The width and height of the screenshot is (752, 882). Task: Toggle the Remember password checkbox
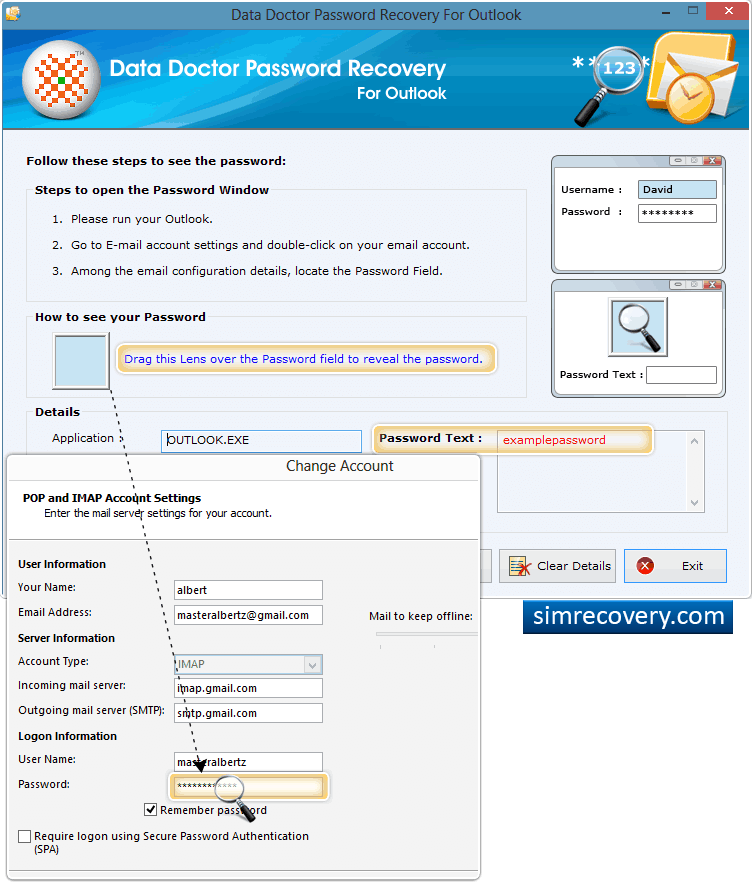click(x=150, y=809)
